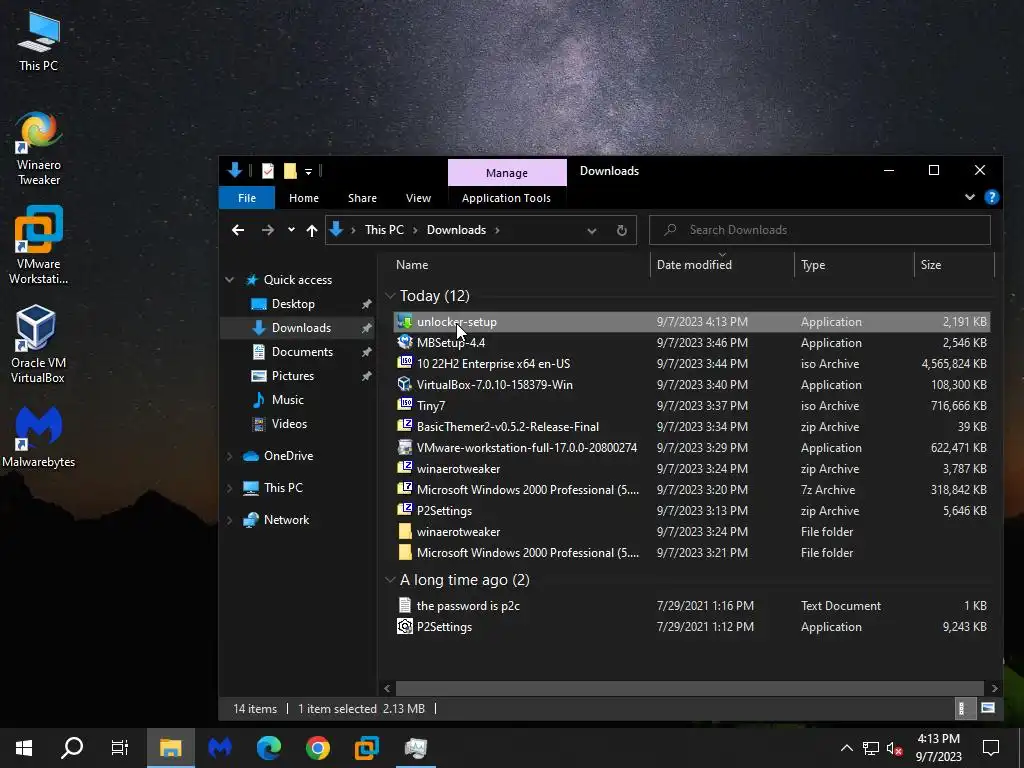Screen dimensions: 1024x768
Task: Click Downloads in address breadcrumb
Action: click(x=456, y=230)
